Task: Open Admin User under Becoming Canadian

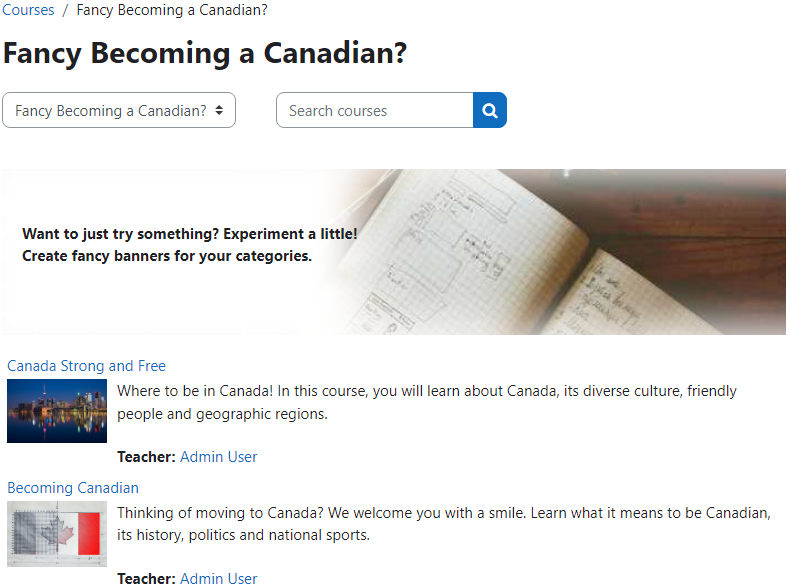Action: click(x=218, y=578)
